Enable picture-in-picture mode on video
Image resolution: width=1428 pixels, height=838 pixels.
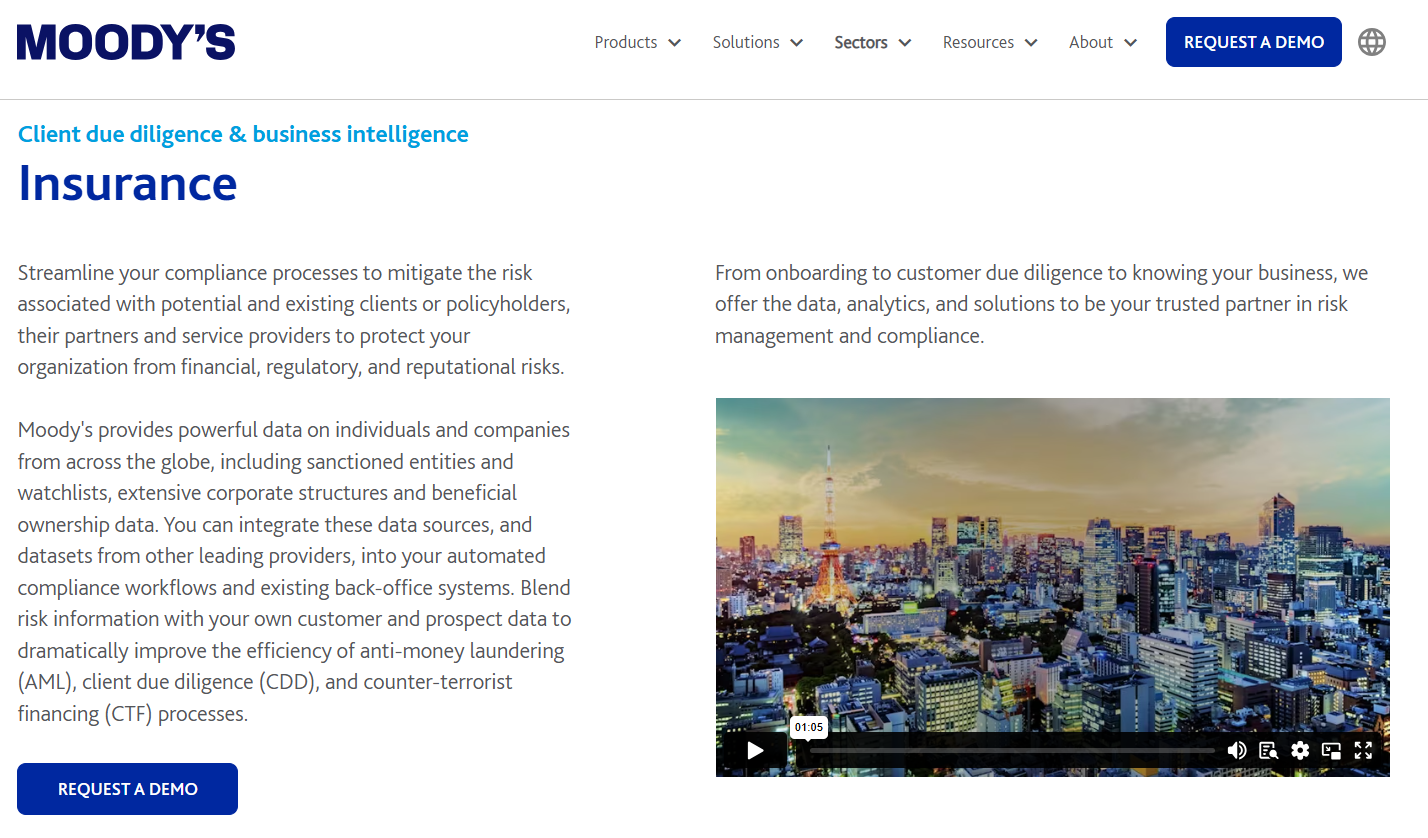click(x=1331, y=750)
